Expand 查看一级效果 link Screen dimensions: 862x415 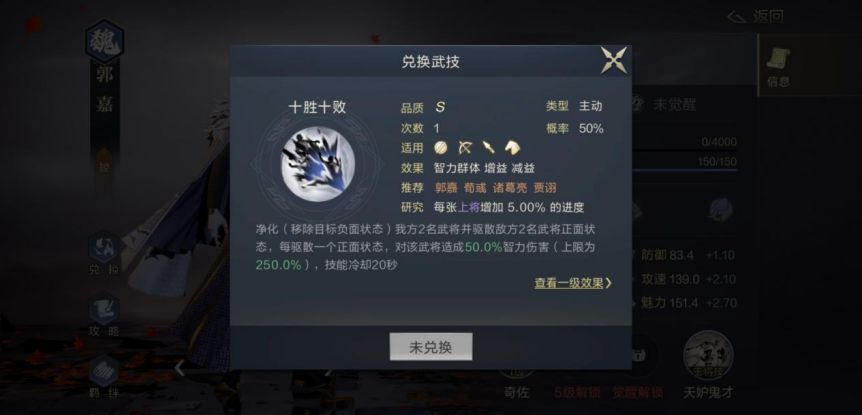[573, 283]
